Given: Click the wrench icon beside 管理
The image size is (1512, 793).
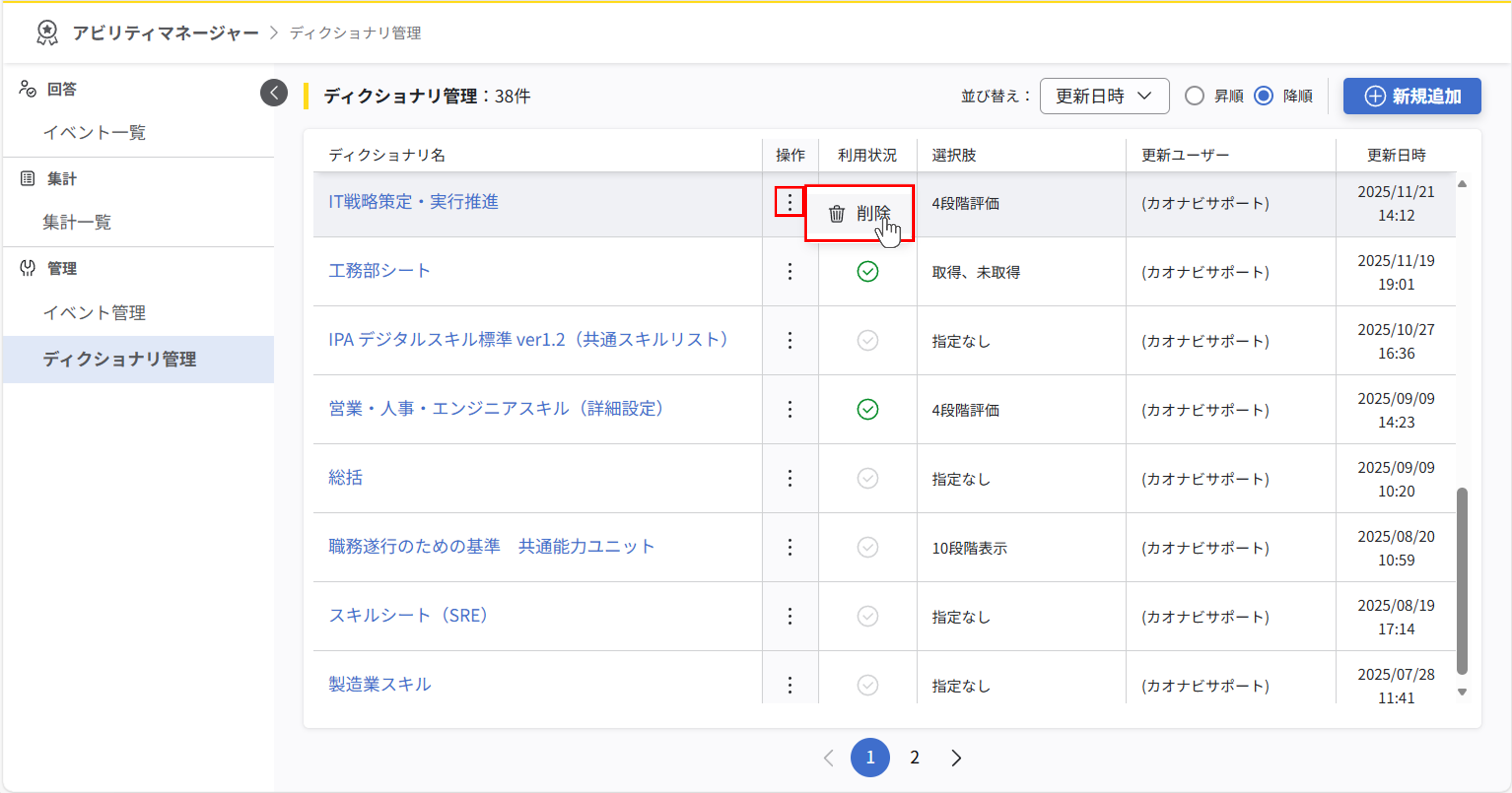Looking at the screenshot, I should (x=27, y=269).
